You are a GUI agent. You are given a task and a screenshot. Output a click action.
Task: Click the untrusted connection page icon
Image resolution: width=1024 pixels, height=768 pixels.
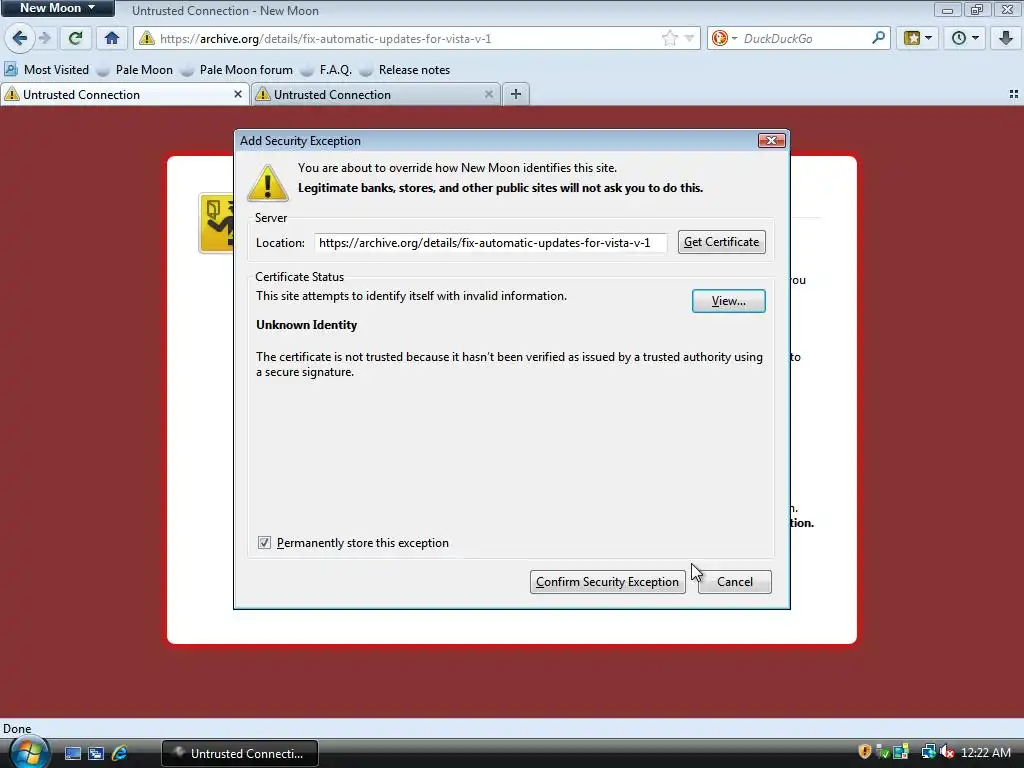pos(216,223)
